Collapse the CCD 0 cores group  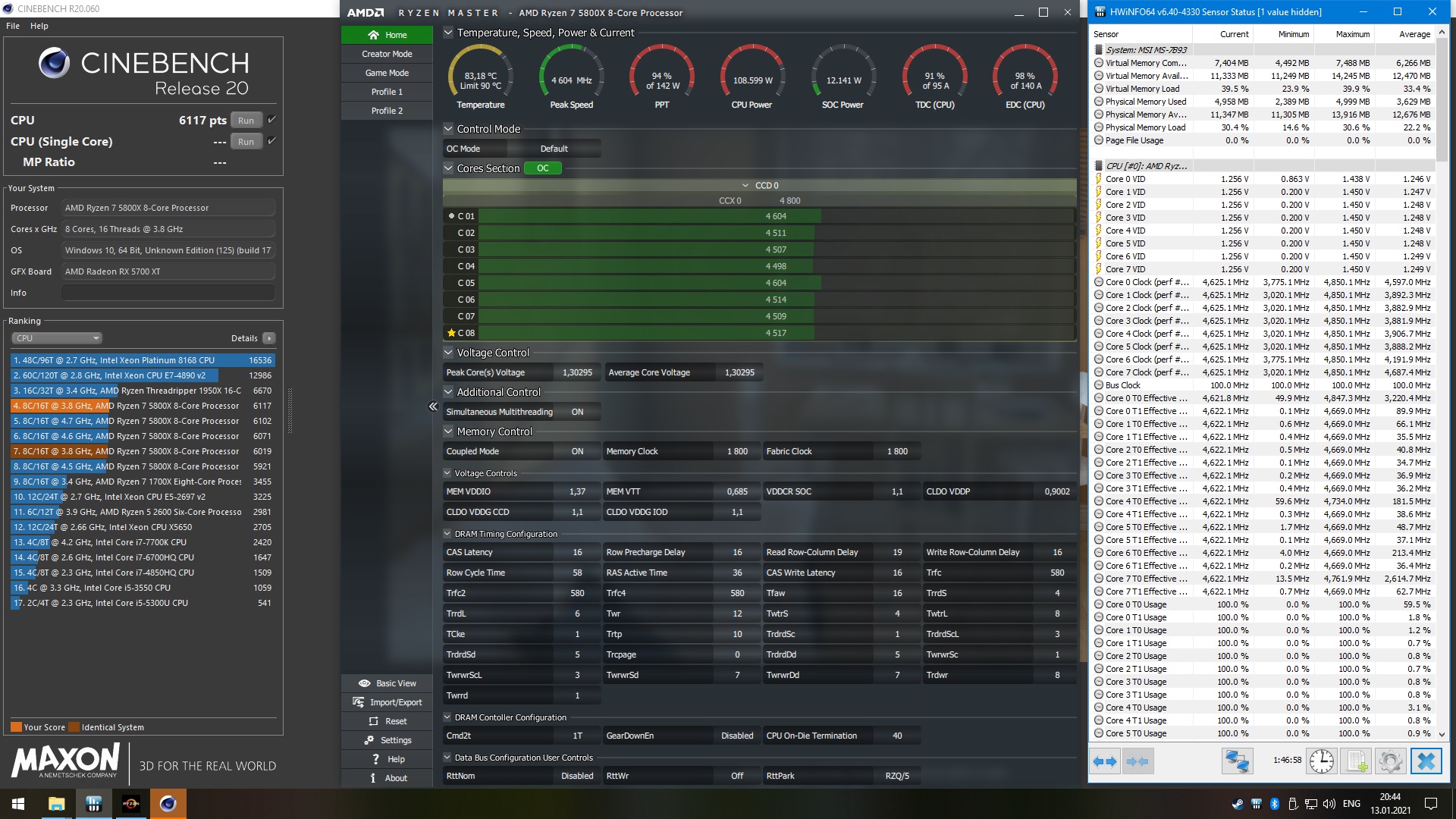745,186
